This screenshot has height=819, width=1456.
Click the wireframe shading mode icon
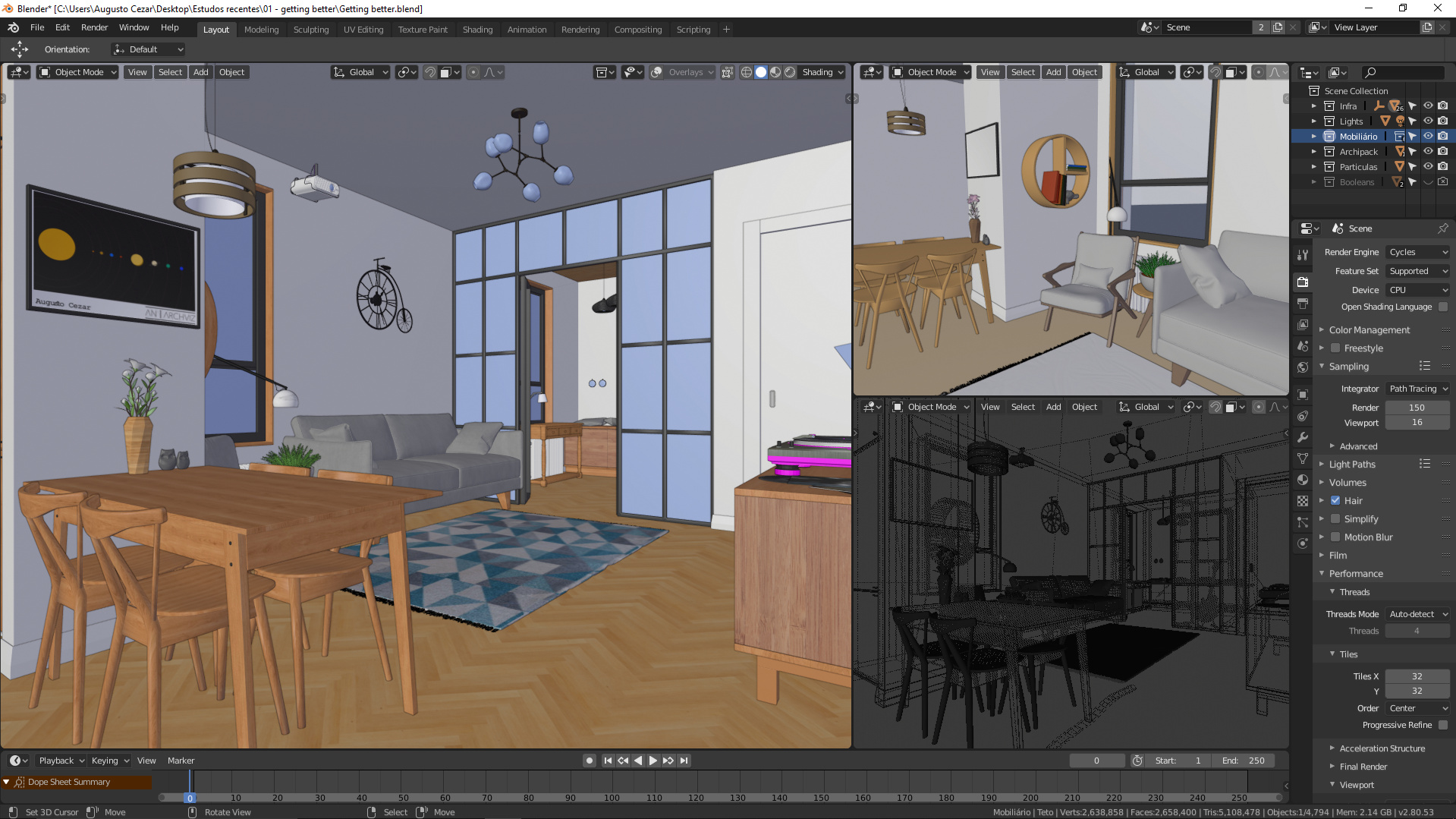tap(747, 71)
